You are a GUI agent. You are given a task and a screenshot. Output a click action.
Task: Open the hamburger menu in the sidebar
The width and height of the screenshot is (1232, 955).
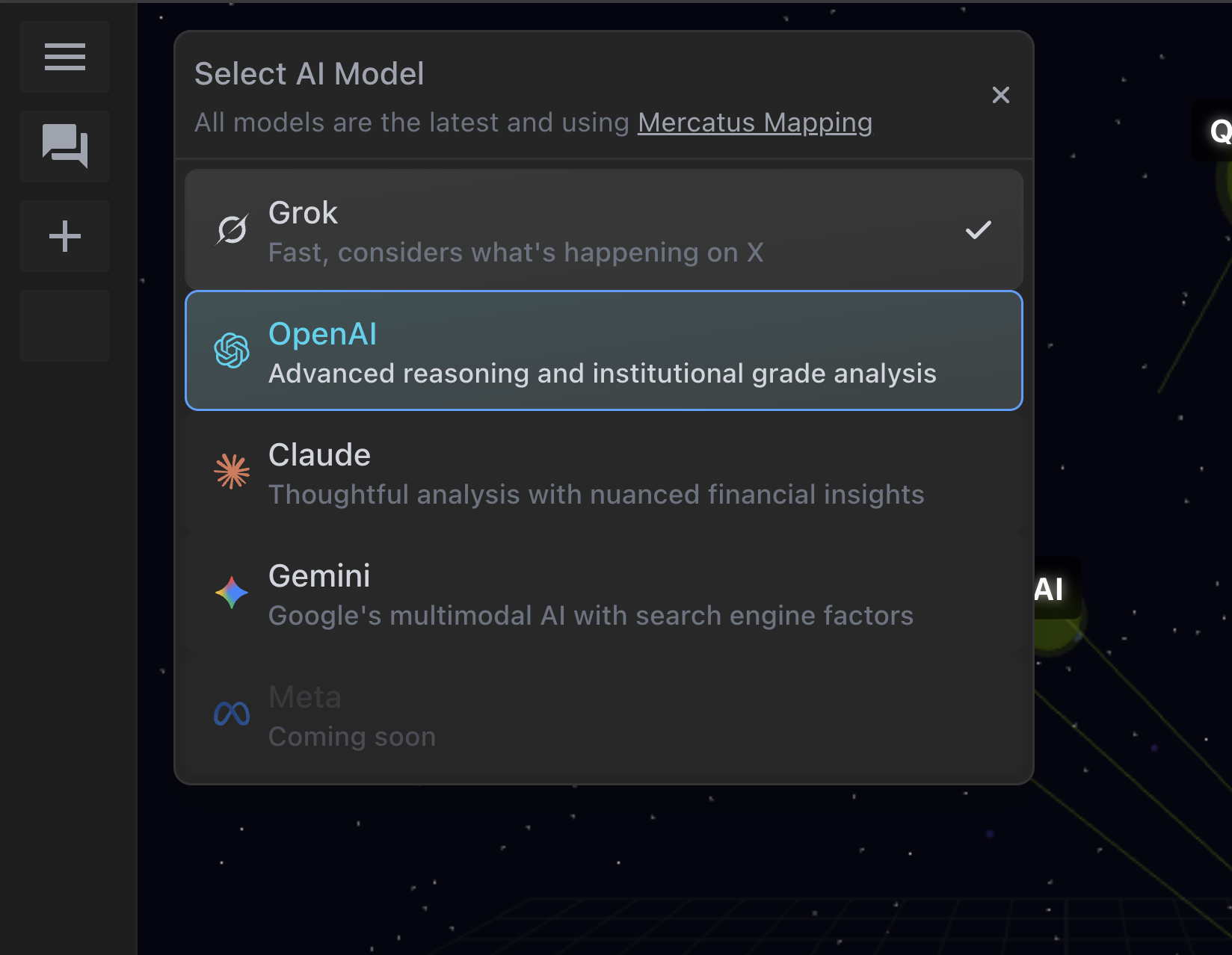pos(64,57)
